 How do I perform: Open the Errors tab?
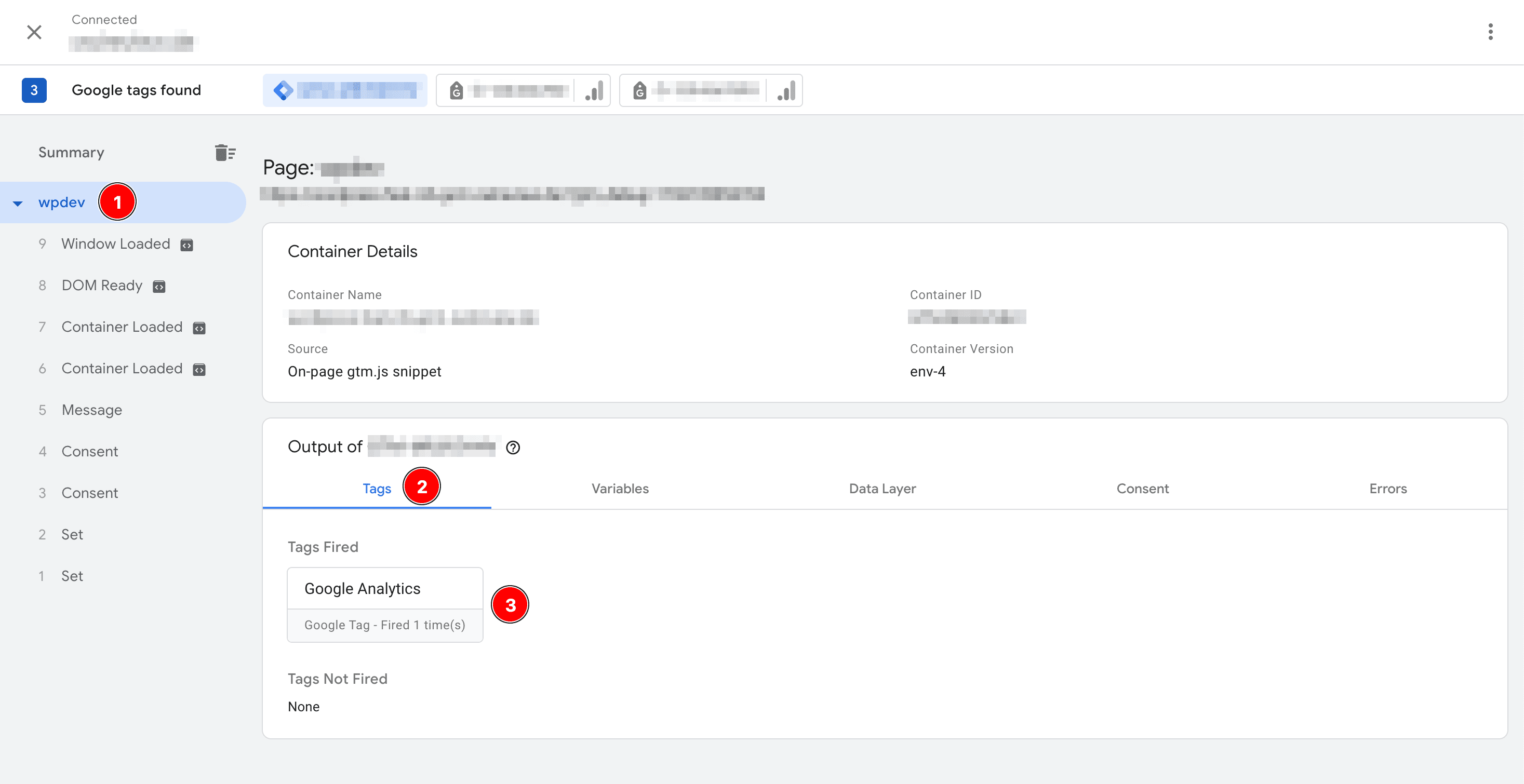coord(1387,489)
